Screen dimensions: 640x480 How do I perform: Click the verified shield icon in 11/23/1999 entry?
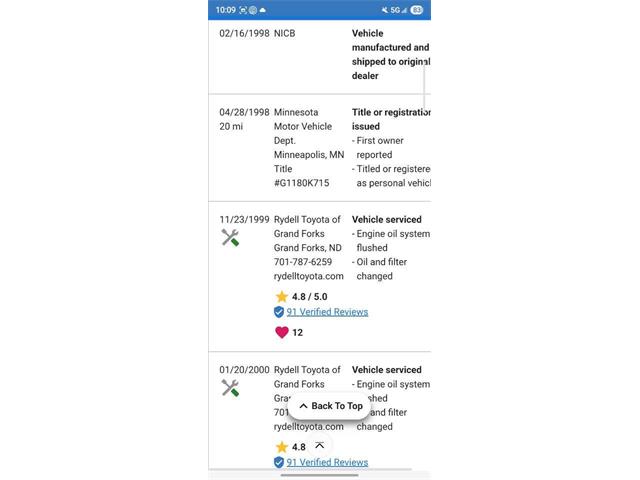point(279,312)
